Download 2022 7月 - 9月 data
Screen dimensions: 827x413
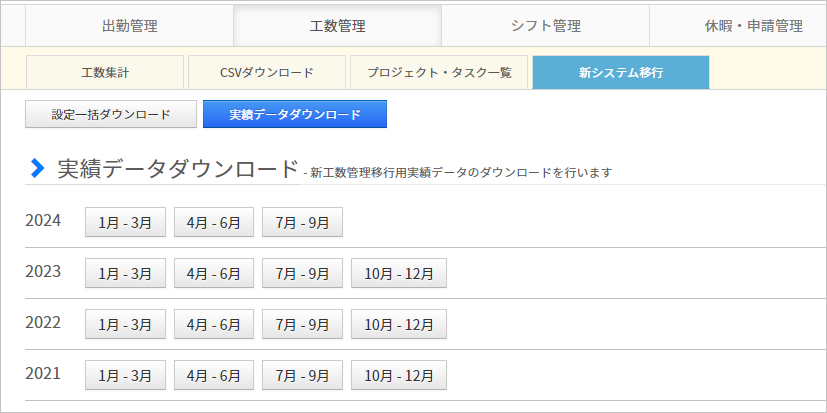pyautogui.click(x=302, y=324)
